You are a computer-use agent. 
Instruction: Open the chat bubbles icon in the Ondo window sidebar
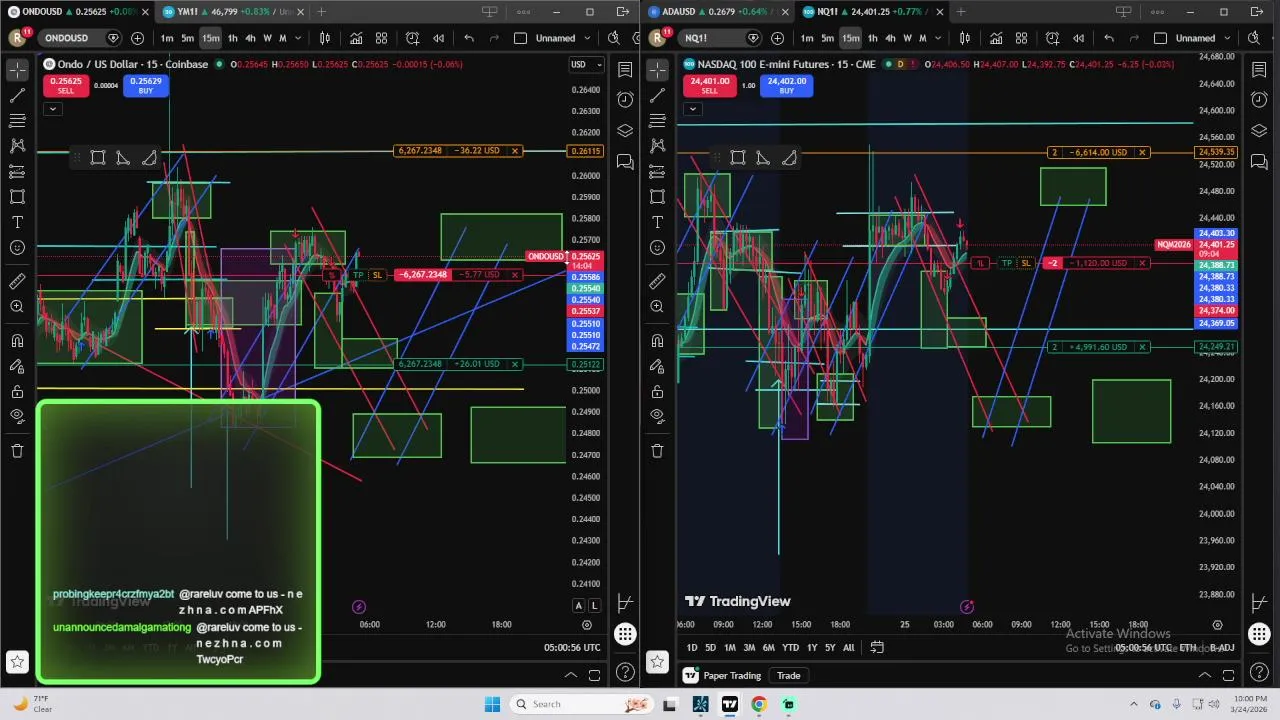(x=625, y=161)
